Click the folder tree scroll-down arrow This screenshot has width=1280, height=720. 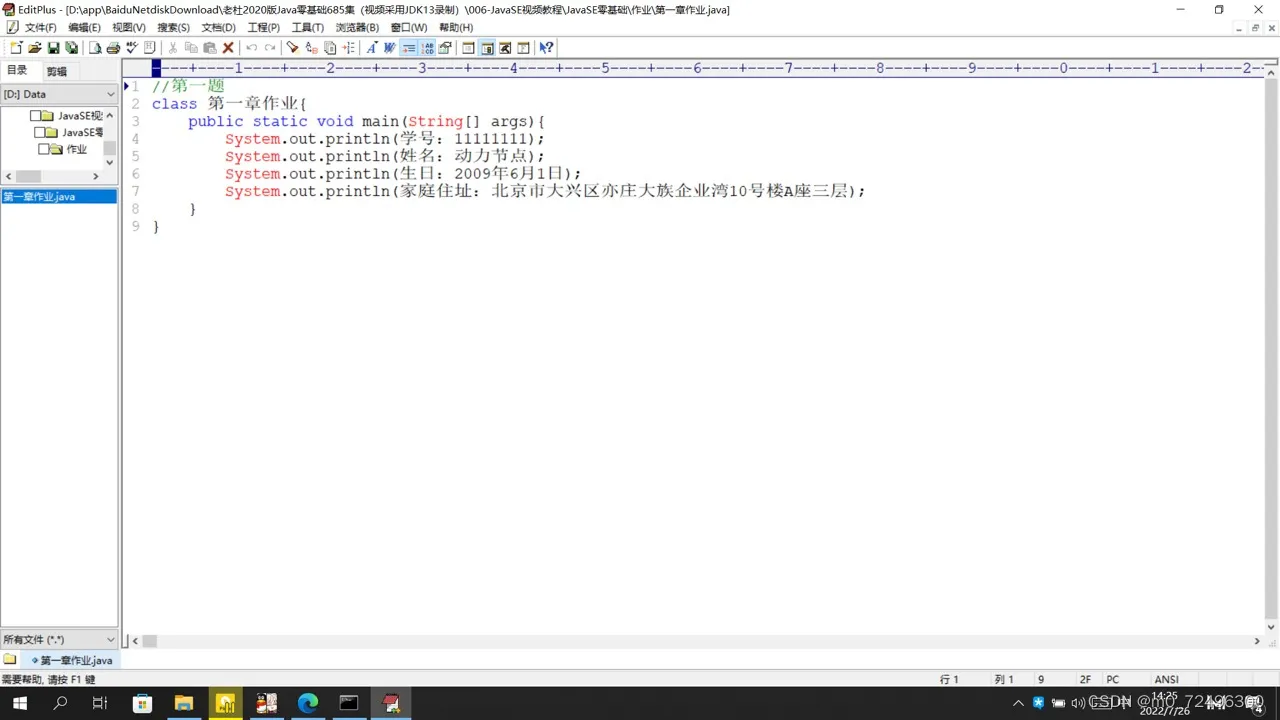click(110, 162)
